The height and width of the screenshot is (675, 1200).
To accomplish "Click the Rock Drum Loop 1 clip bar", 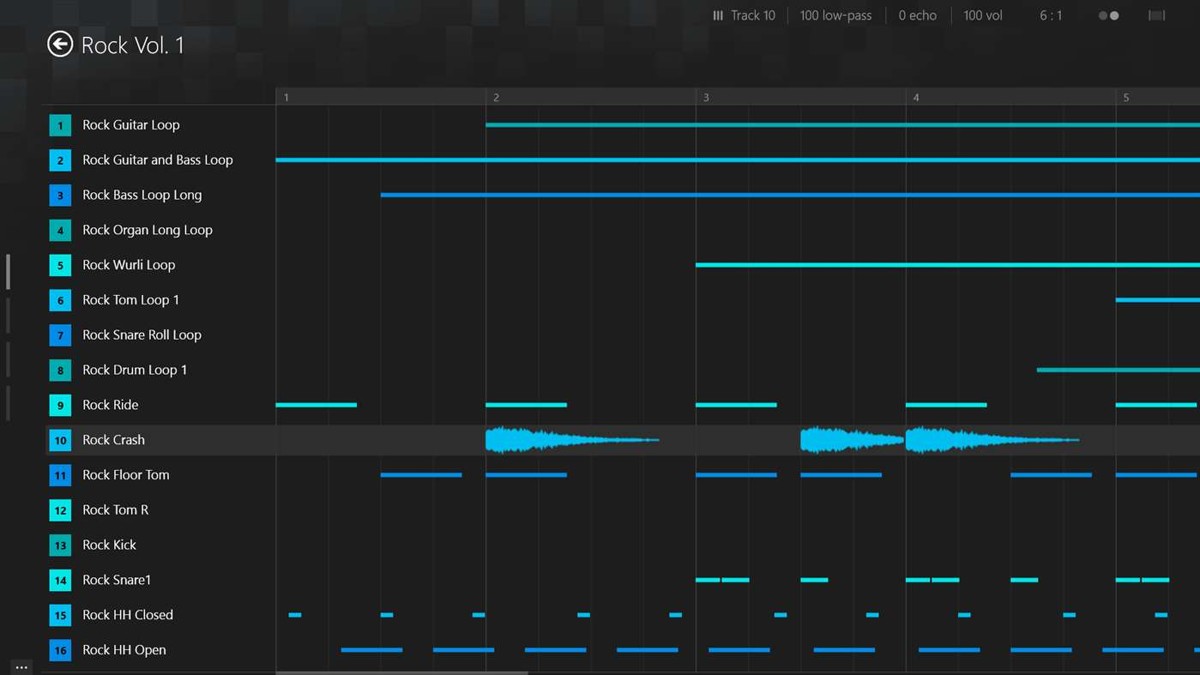I will tap(1115, 370).
